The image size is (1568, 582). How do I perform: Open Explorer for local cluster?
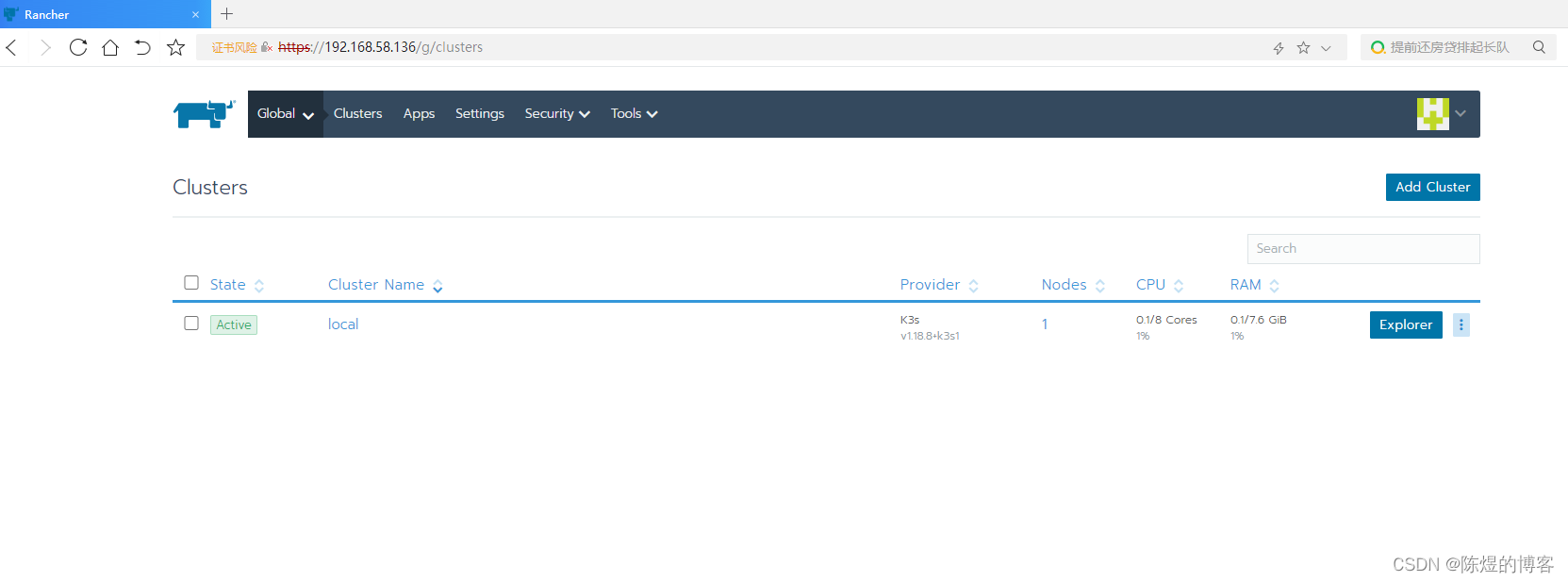pos(1406,324)
